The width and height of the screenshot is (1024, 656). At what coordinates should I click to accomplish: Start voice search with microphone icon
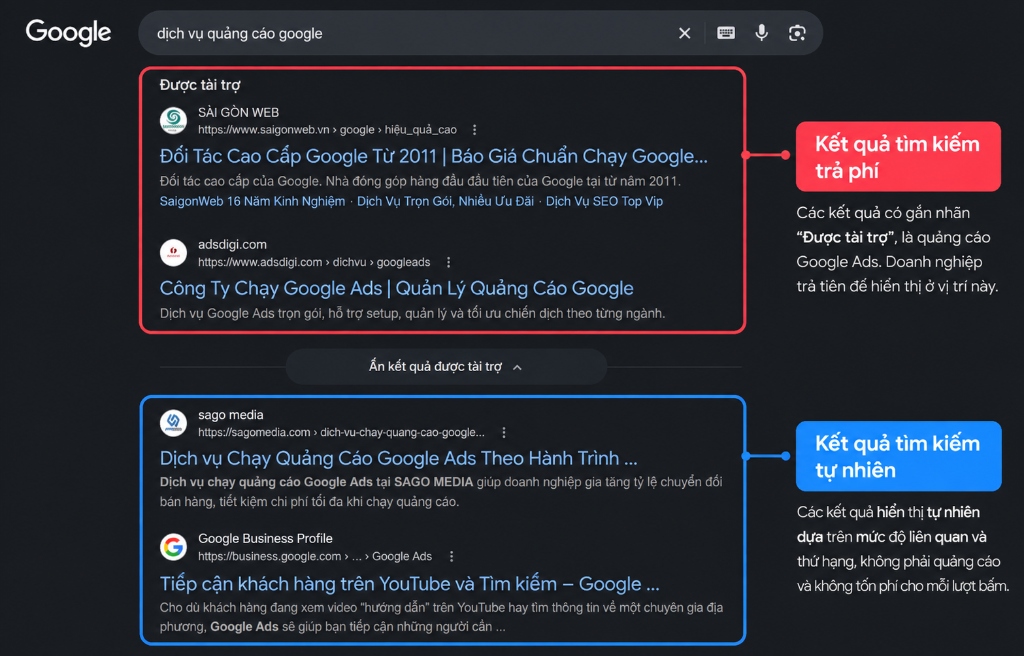coord(761,33)
